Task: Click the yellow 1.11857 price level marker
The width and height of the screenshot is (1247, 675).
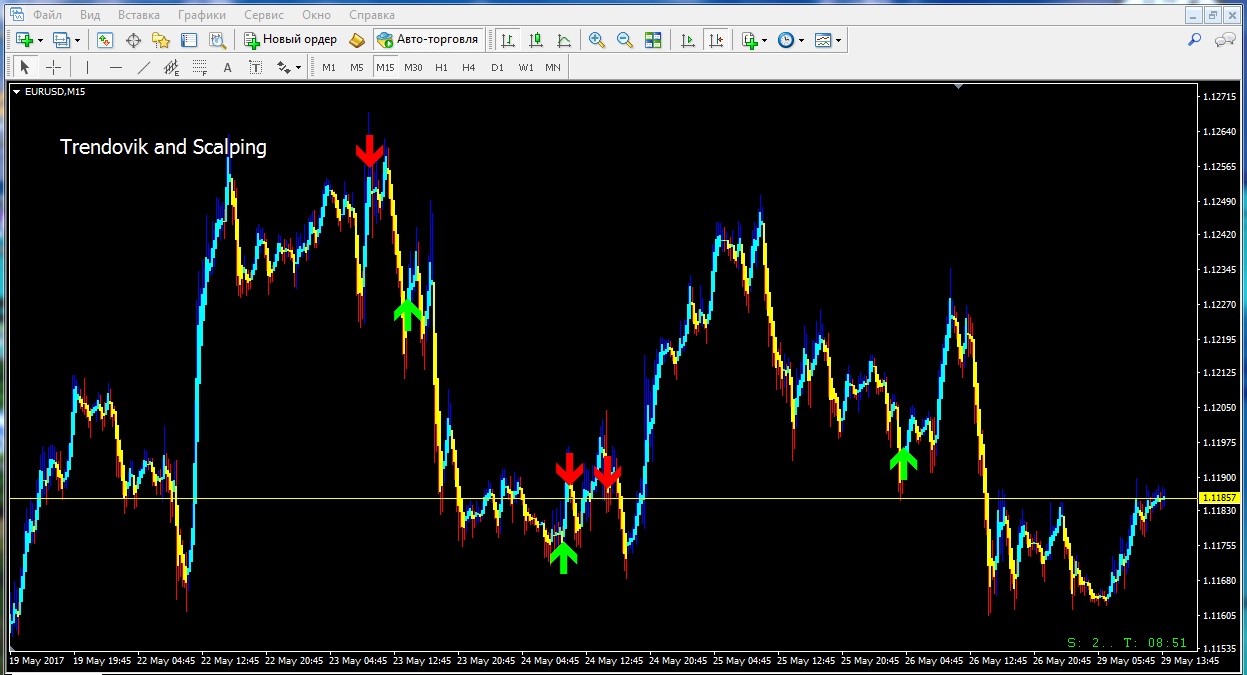Action: click(1218, 498)
